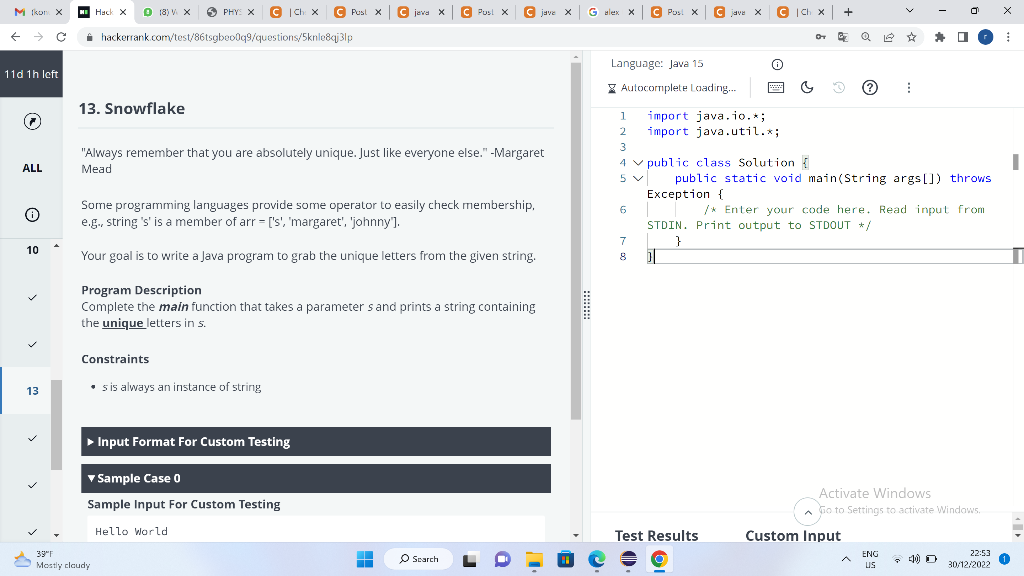Switch to the Test Results tab
This screenshot has width=1024, height=576.
[656, 536]
